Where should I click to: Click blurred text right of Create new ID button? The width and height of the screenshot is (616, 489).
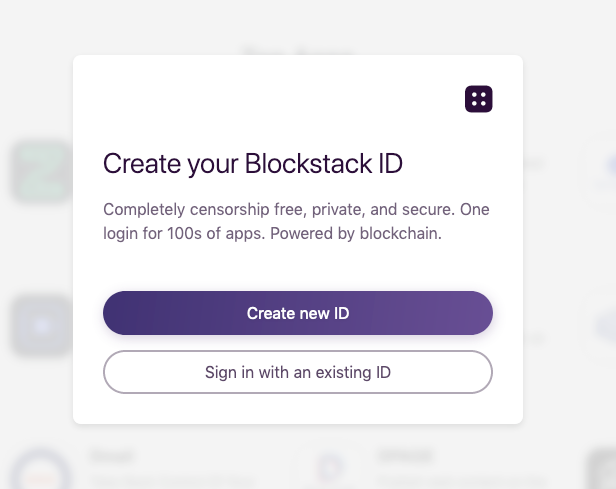point(535,338)
